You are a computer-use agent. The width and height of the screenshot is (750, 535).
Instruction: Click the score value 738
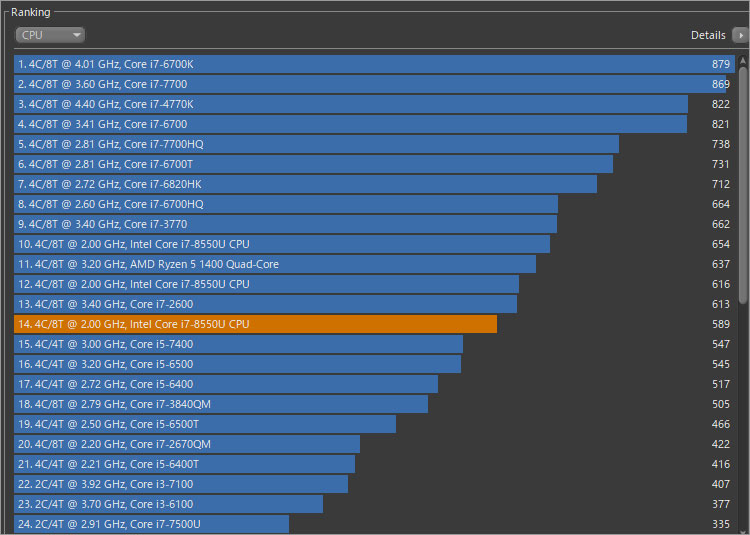point(720,144)
